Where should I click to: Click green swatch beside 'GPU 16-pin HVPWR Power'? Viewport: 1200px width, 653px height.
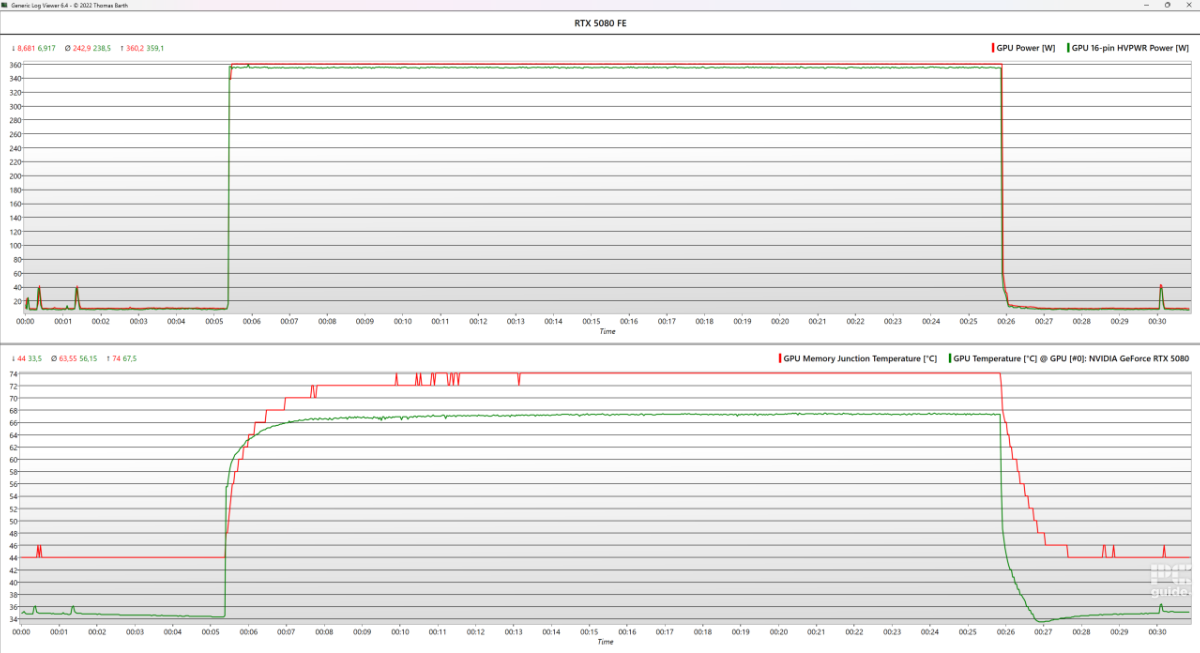1068,48
